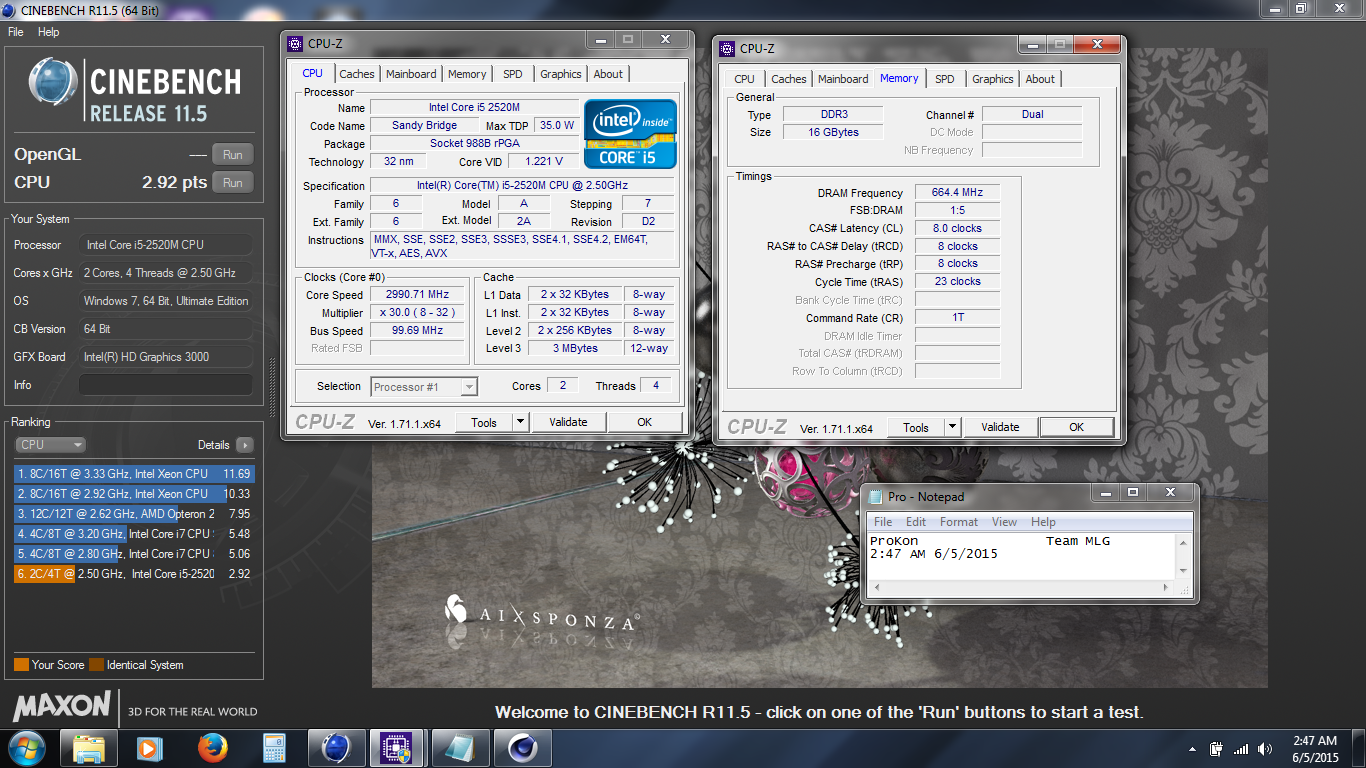Open Memory tab in left CPU-Z window
This screenshot has width=1366, height=768.
(x=467, y=74)
